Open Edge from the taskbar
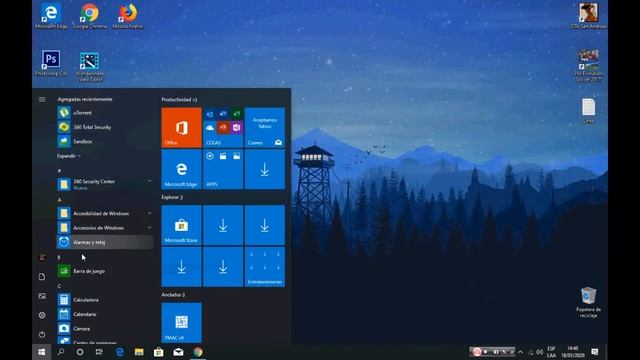This screenshot has height=360, width=640. [x=120, y=352]
